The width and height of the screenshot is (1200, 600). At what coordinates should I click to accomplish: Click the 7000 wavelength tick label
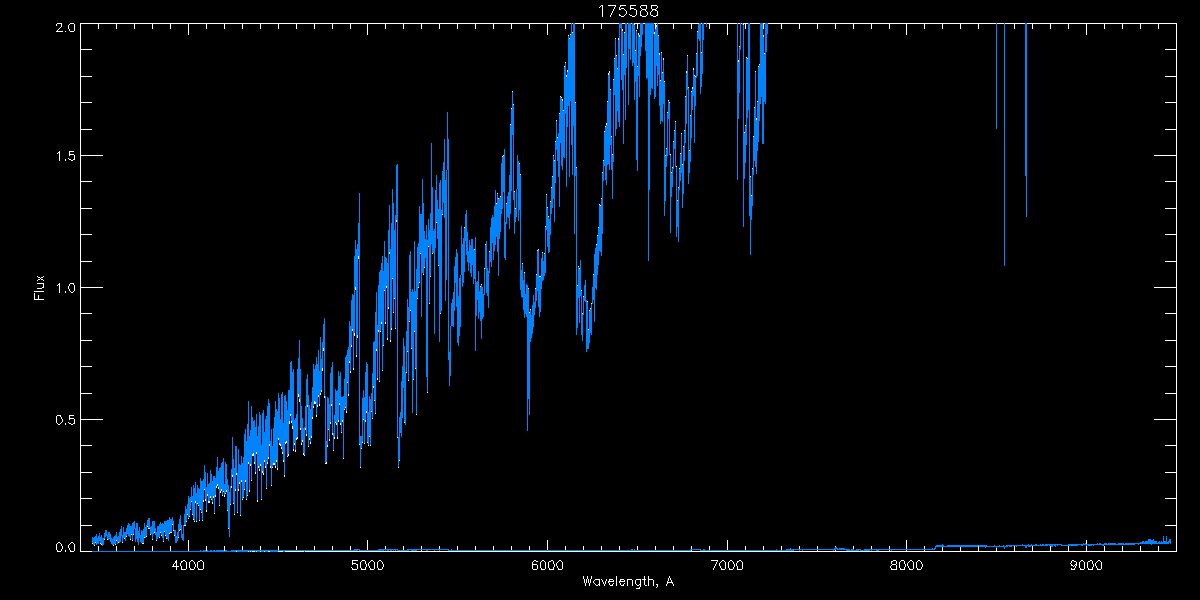pos(727,565)
